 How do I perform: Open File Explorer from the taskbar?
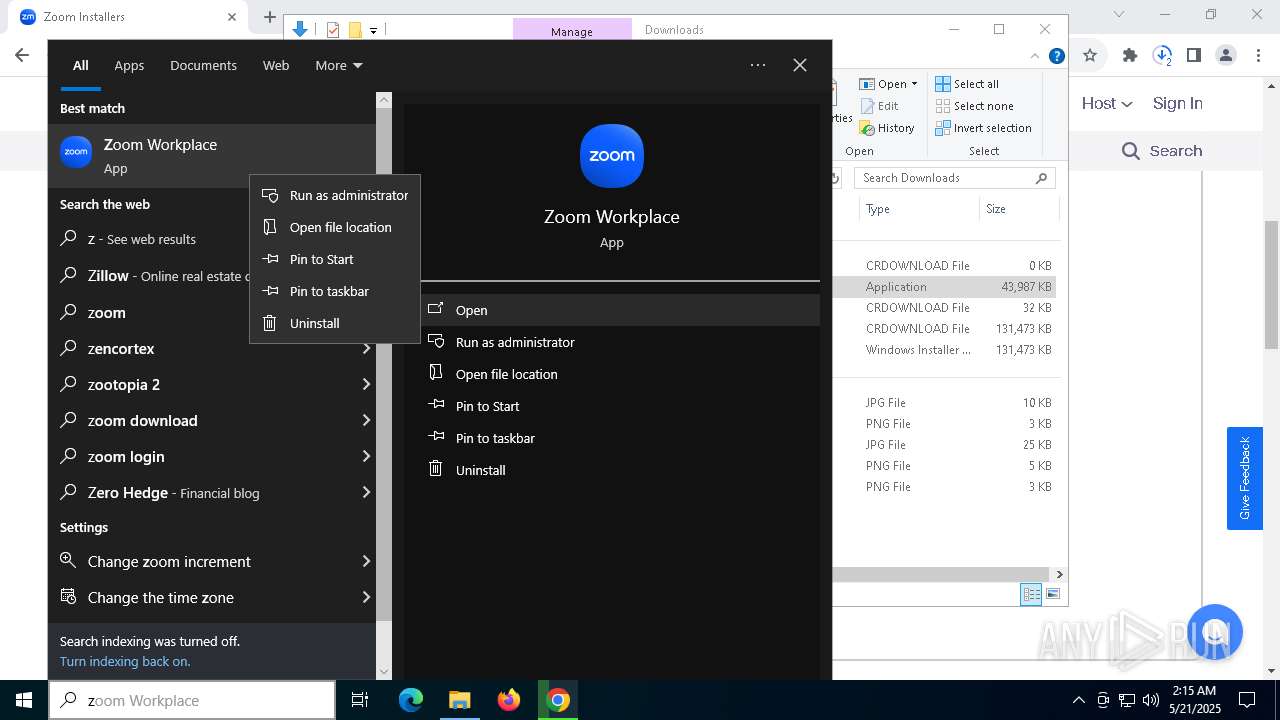(x=459, y=700)
